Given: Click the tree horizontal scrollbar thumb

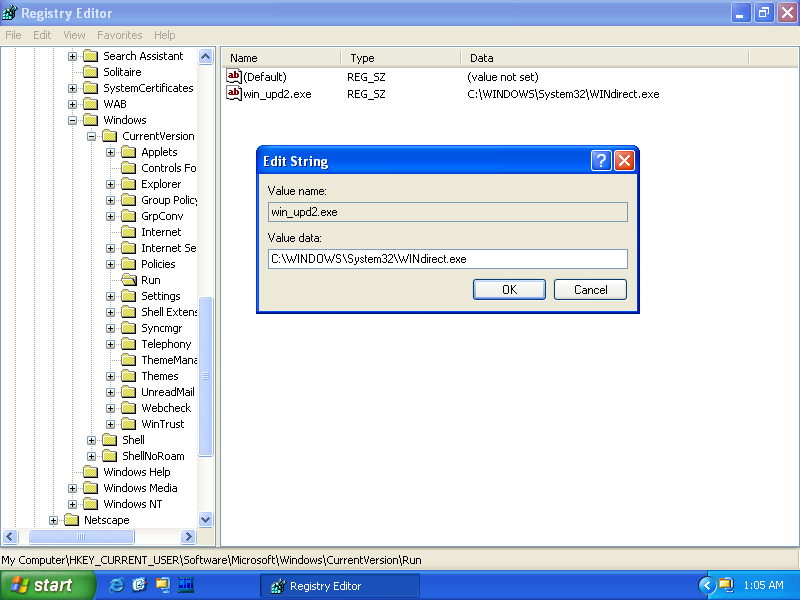Looking at the screenshot, I should tap(81, 536).
